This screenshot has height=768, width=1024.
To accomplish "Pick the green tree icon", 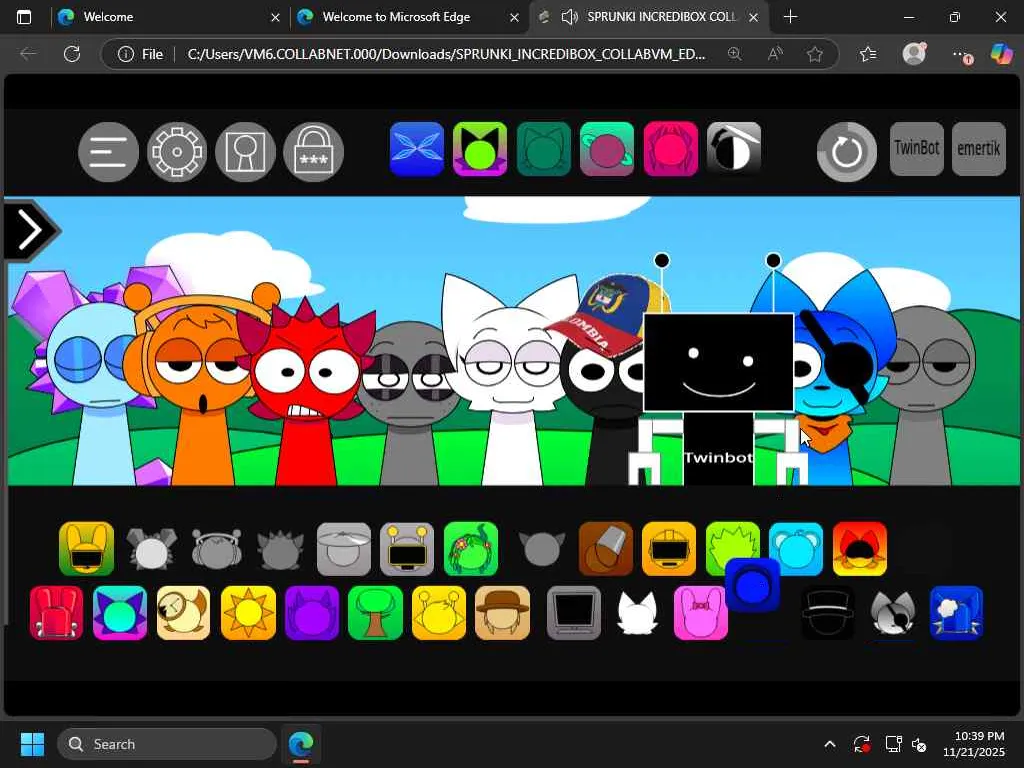I will click(x=376, y=613).
